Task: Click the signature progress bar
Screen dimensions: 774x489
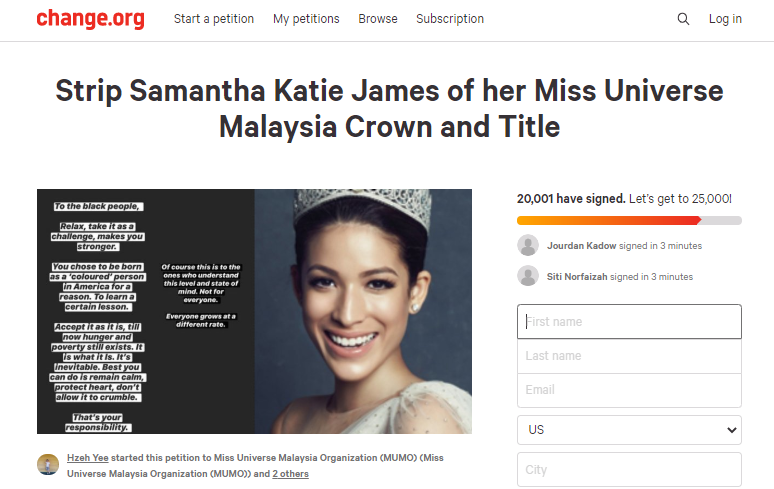Action: pyautogui.click(x=629, y=220)
